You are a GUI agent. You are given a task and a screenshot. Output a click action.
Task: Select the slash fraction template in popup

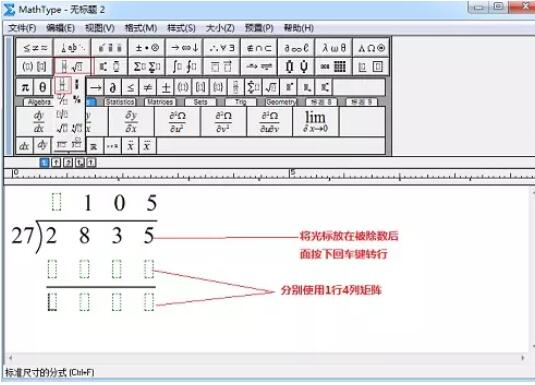coord(62,100)
